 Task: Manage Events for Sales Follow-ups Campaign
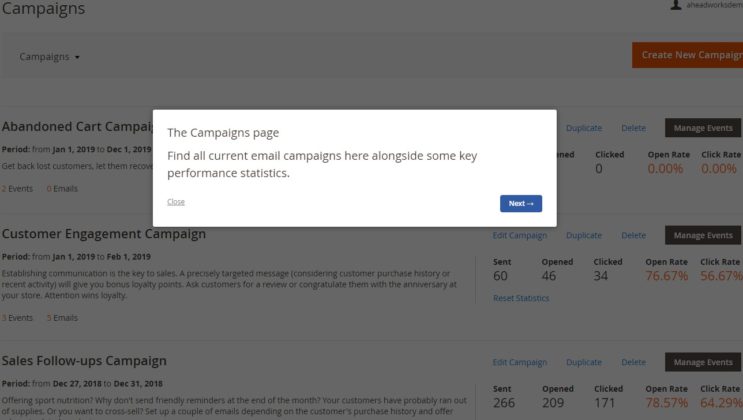click(703, 363)
